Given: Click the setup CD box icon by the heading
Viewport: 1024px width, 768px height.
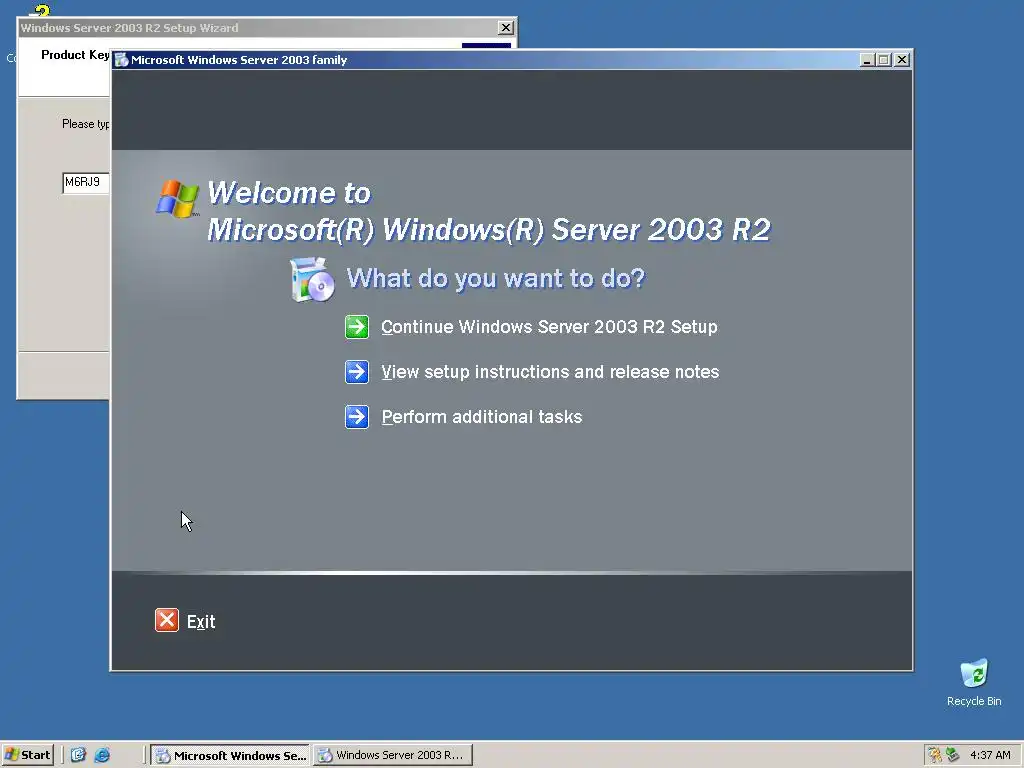Looking at the screenshot, I should (x=312, y=280).
